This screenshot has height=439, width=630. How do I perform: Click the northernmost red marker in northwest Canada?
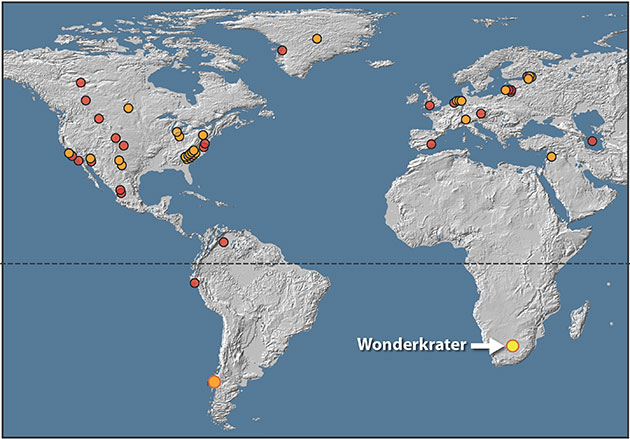click(x=81, y=82)
